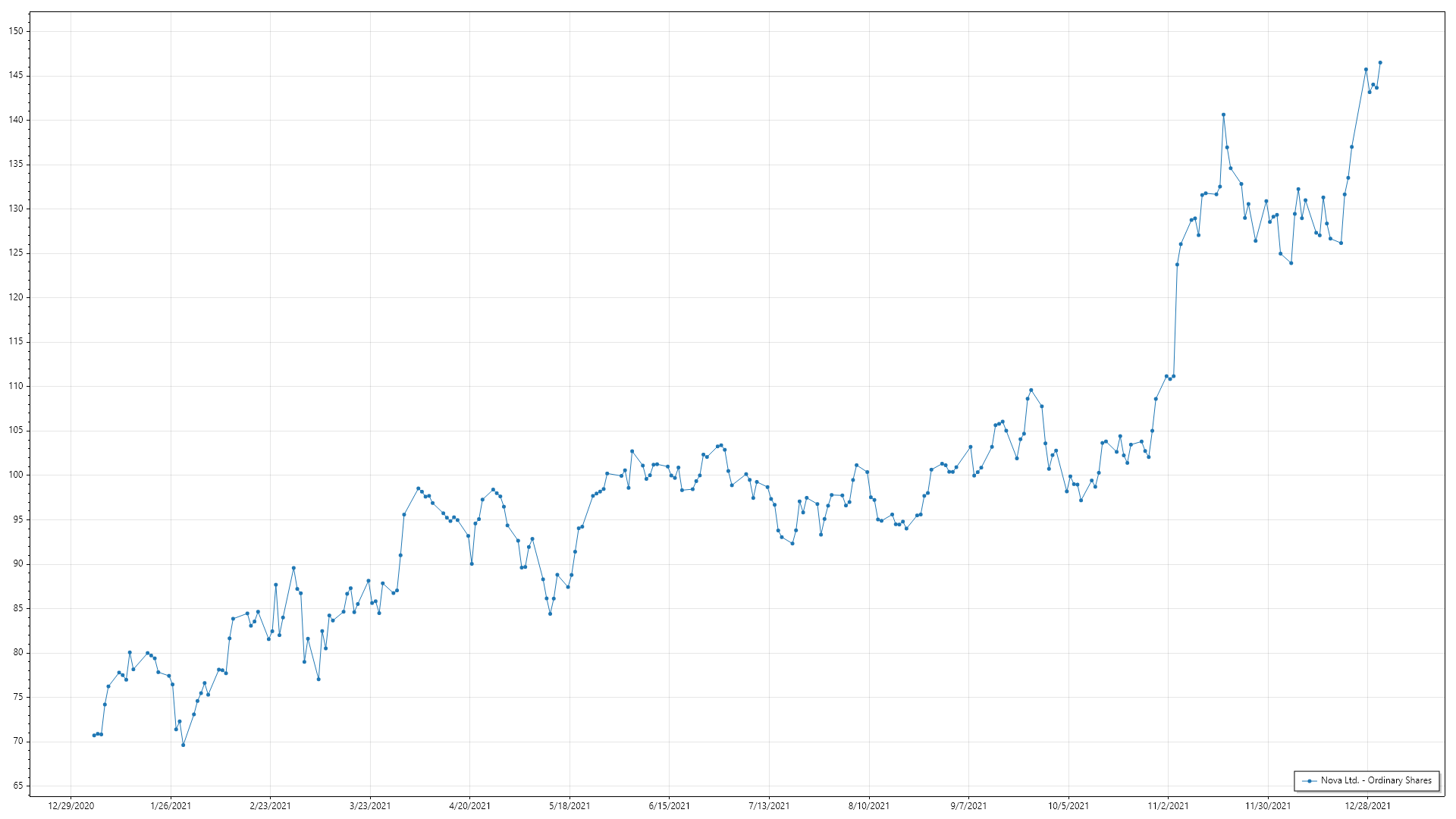Select the final highest data point near 146
The width and height of the screenshot is (1456, 819).
tap(1380, 63)
